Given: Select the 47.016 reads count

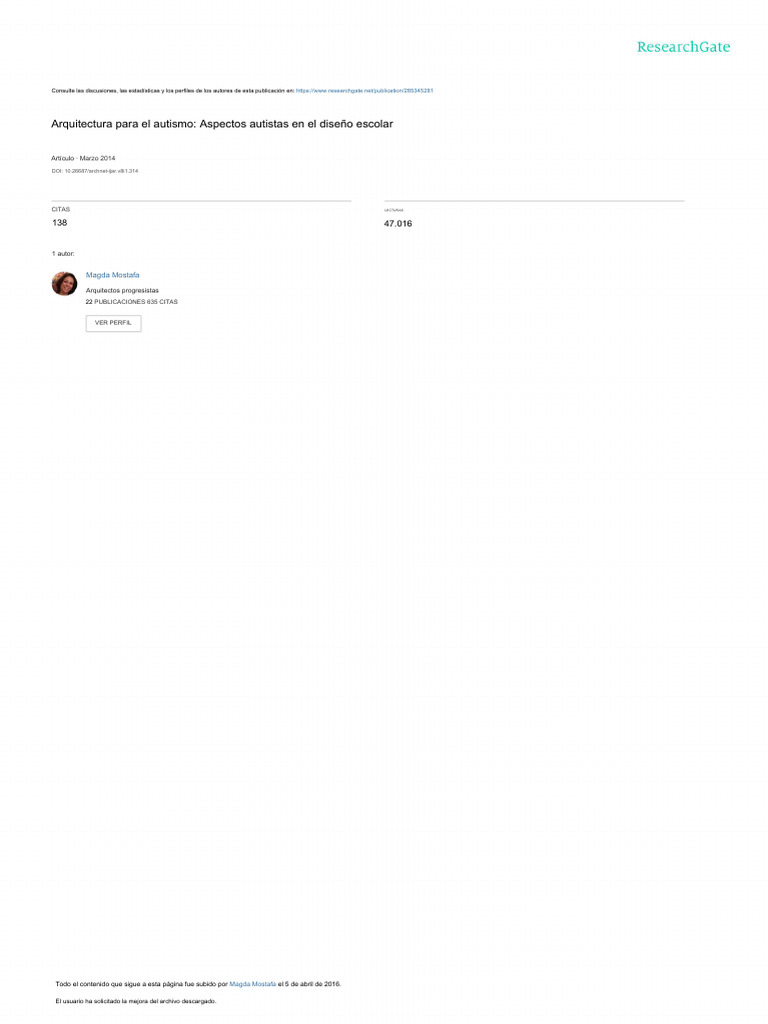Looking at the screenshot, I should pyautogui.click(x=398, y=223).
